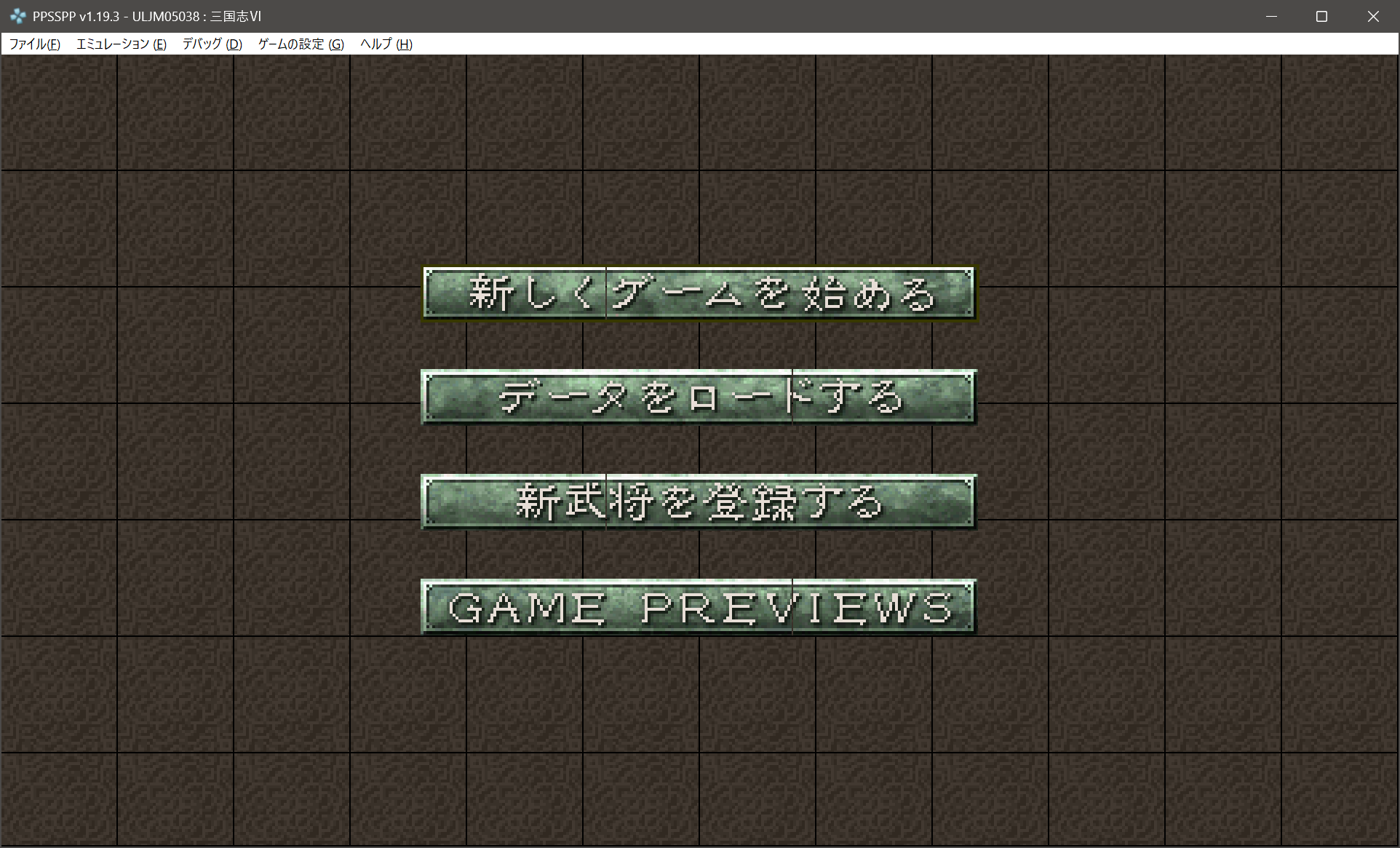Choose データをロードする to load data
This screenshot has width=1400, height=848.
click(699, 397)
